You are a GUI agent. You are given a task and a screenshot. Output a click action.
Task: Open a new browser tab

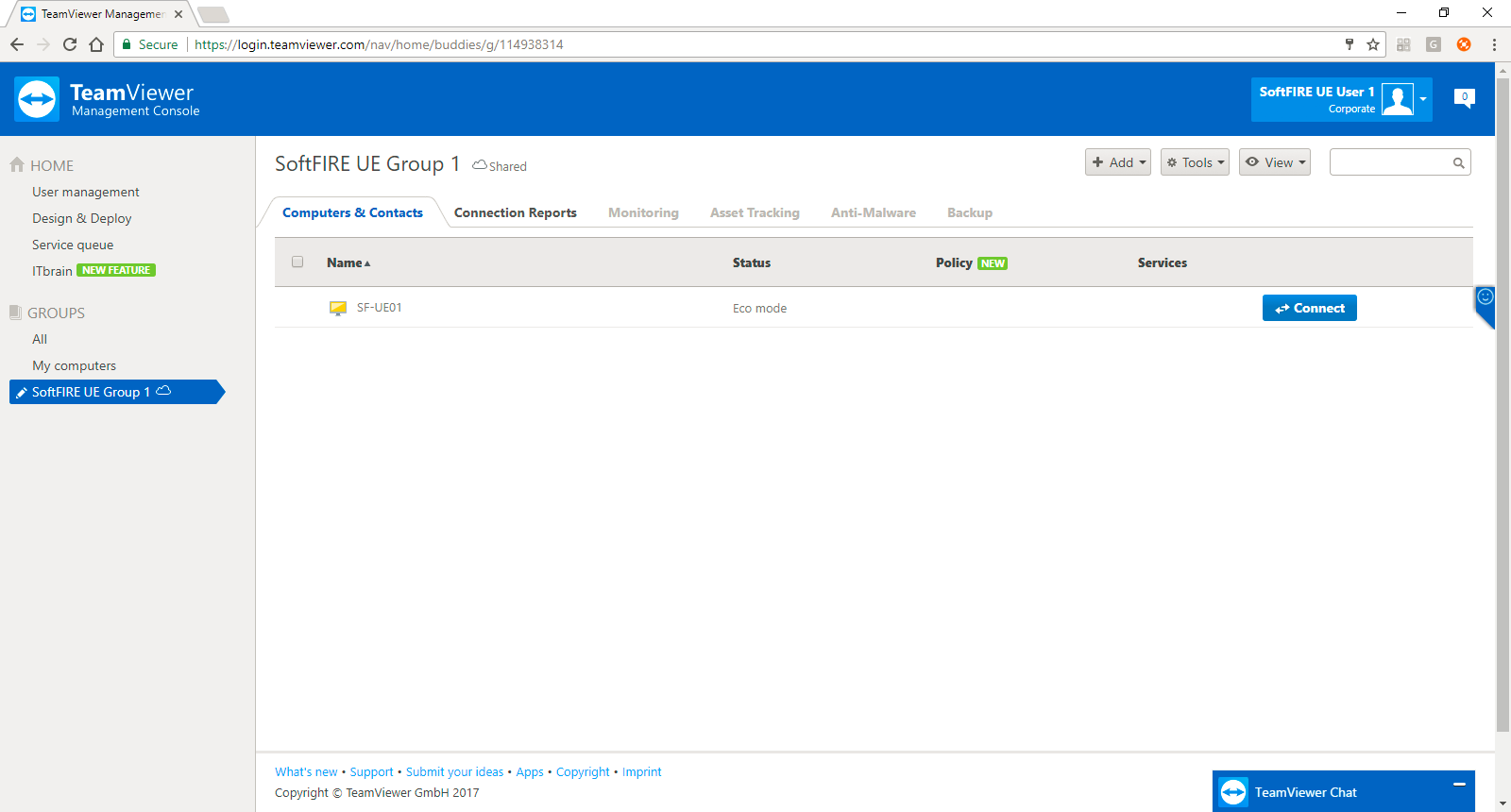(x=213, y=14)
